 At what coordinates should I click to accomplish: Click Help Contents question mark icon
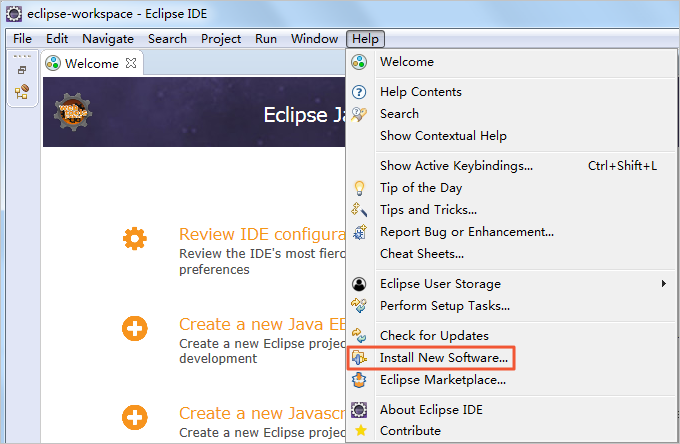(360, 92)
